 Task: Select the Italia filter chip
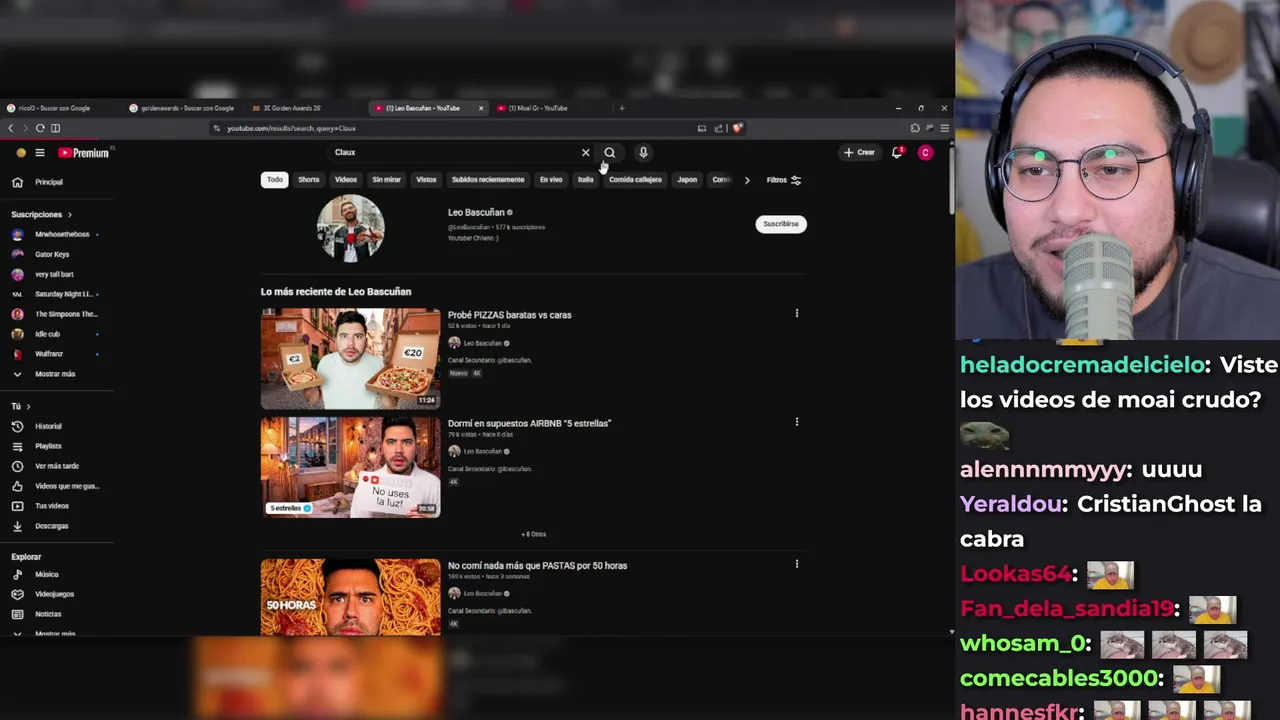click(585, 180)
